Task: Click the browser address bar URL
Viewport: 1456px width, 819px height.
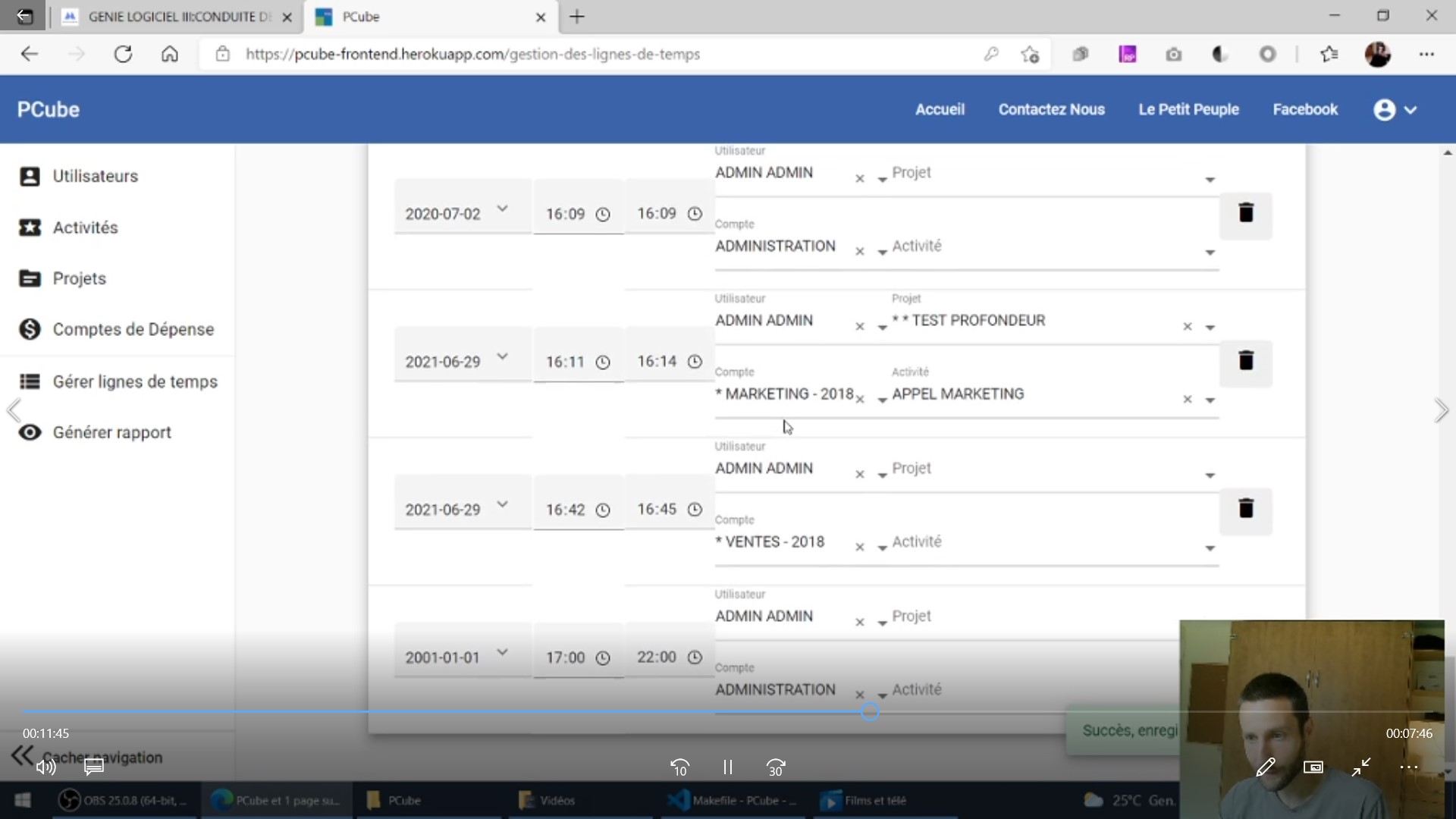Action: coord(472,54)
